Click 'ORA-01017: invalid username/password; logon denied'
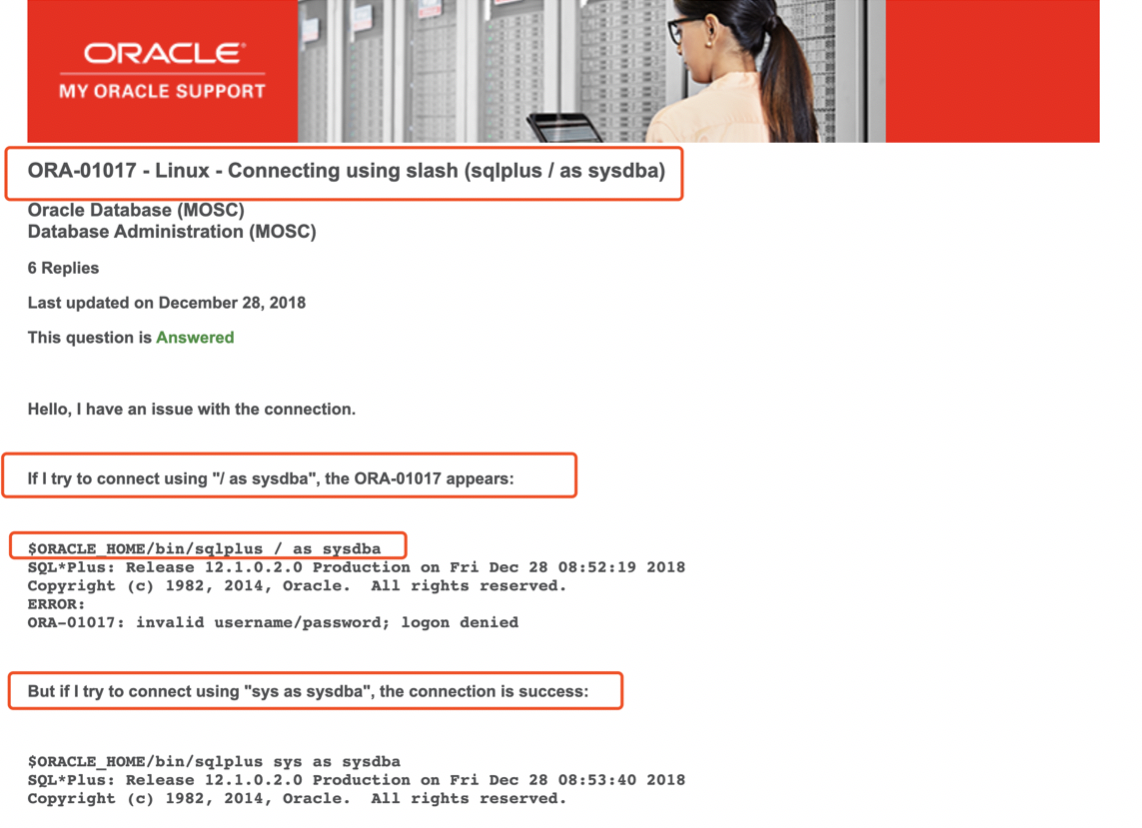Image resolution: width=1142 pixels, height=828 pixels. click(x=273, y=623)
